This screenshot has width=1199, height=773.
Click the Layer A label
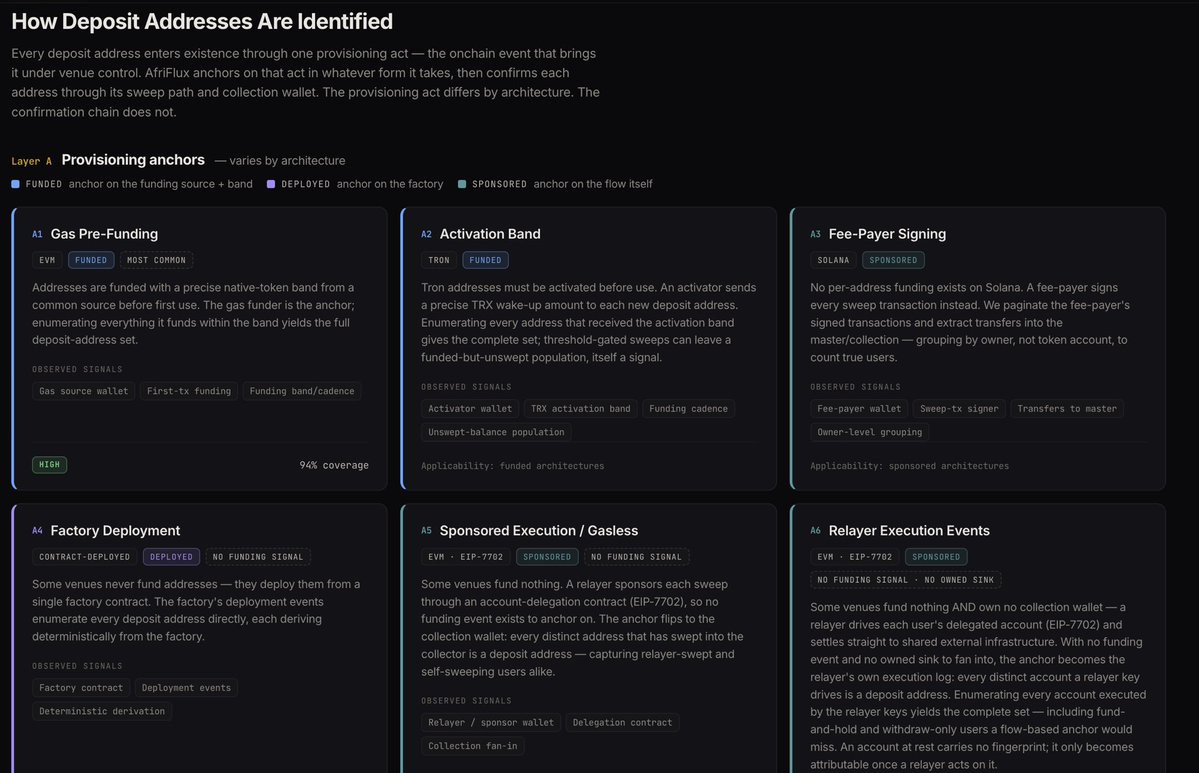[31, 161]
